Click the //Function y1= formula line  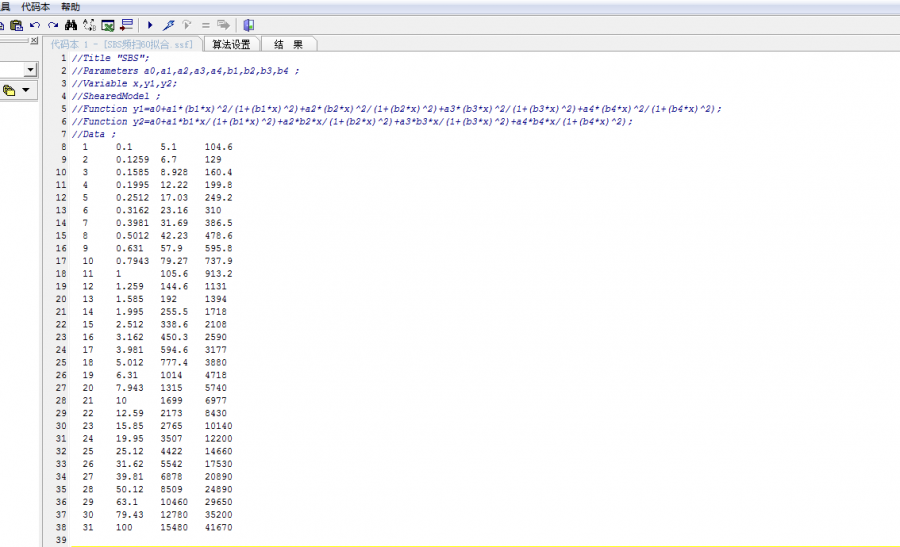(x=396, y=108)
